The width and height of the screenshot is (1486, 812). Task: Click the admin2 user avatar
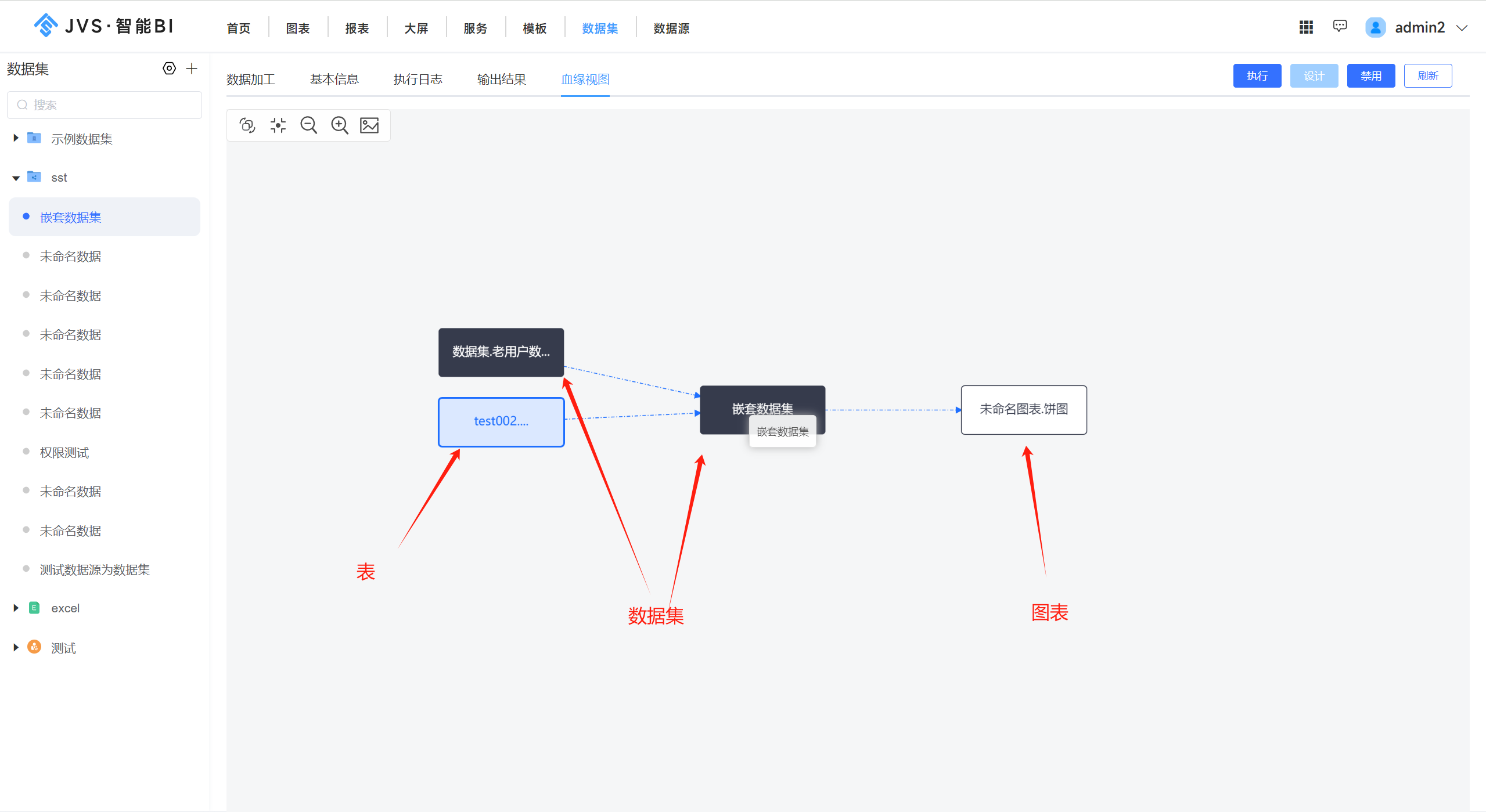(1375, 27)
